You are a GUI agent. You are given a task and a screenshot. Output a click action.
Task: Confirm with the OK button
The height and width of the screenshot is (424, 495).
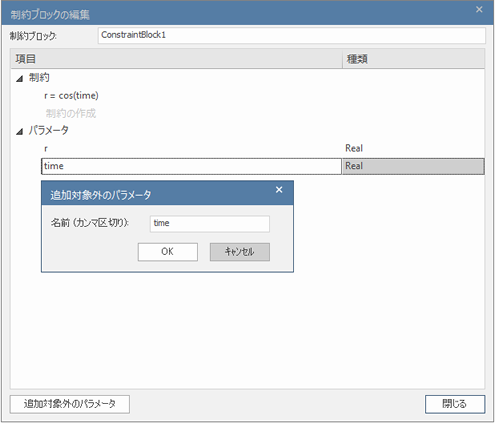pos(168,252)
